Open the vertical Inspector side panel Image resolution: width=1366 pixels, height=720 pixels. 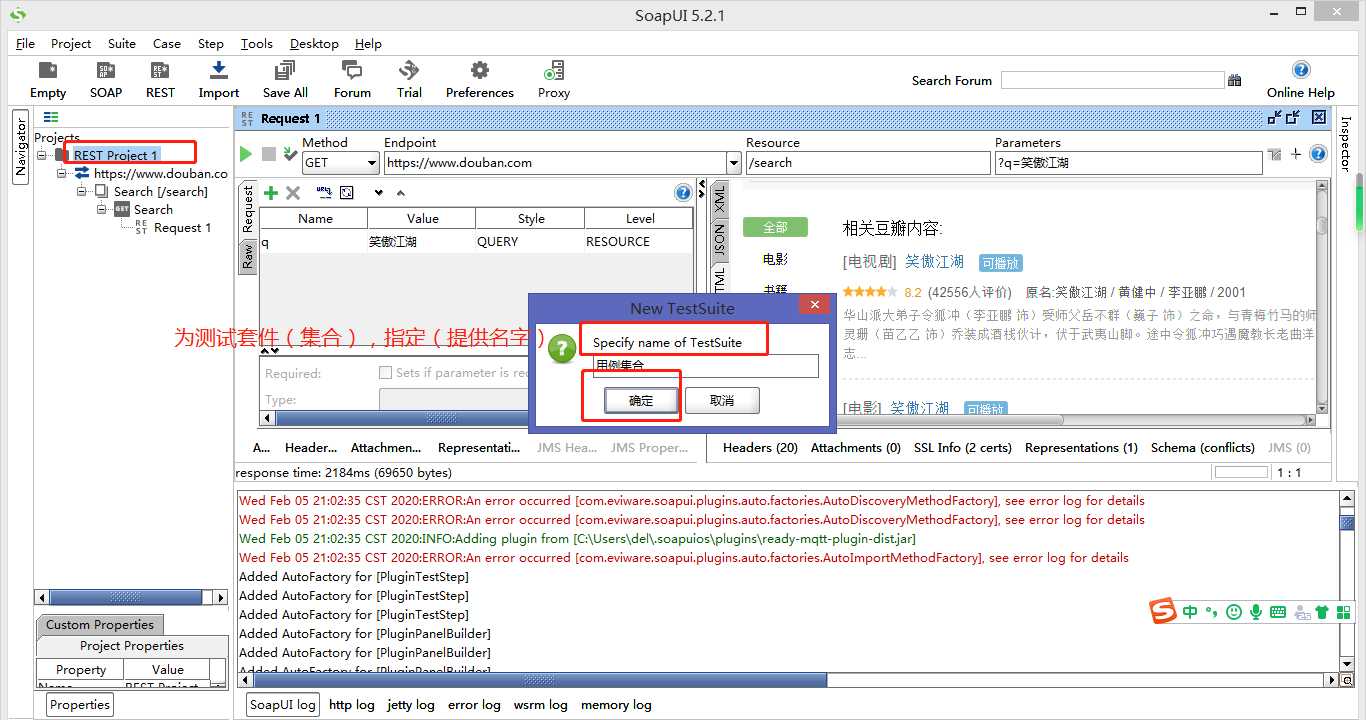click(x=1345, y=144)
